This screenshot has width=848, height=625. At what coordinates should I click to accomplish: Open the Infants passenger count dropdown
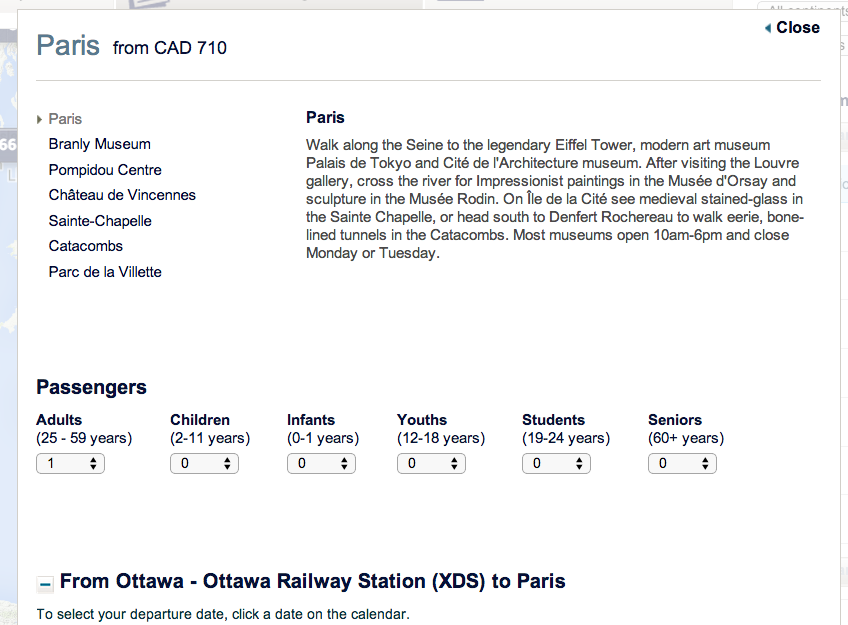pos(321,463)
